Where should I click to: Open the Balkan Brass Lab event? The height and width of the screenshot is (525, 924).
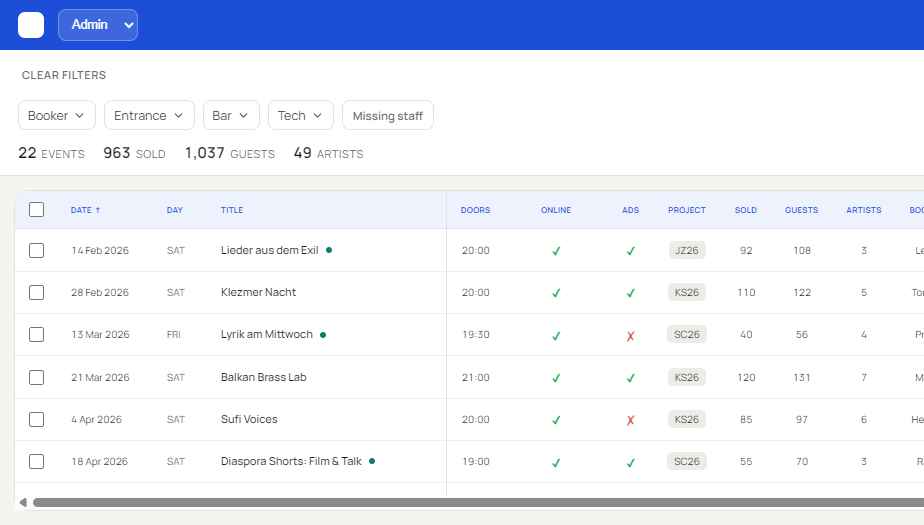263,377
